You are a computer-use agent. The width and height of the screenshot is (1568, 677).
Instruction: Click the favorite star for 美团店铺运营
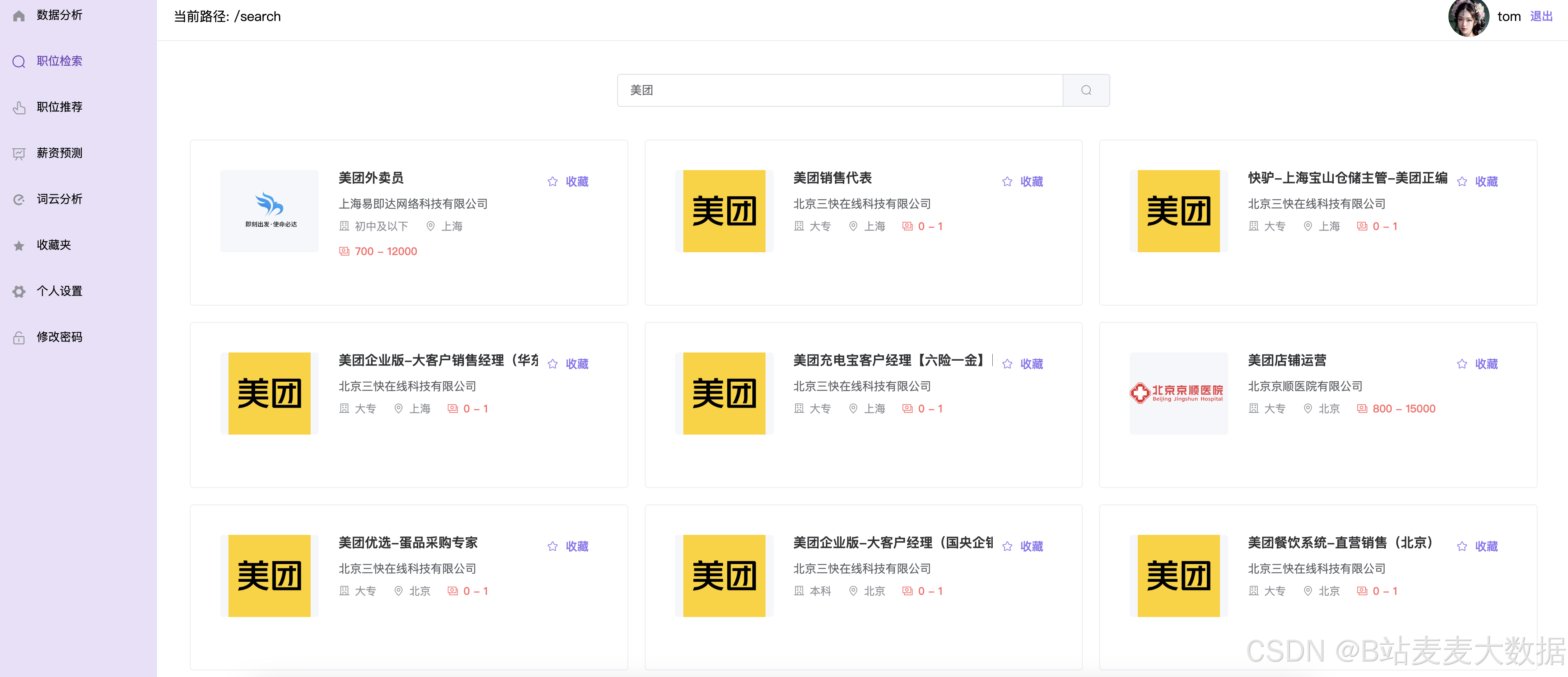click(1462, 364)
